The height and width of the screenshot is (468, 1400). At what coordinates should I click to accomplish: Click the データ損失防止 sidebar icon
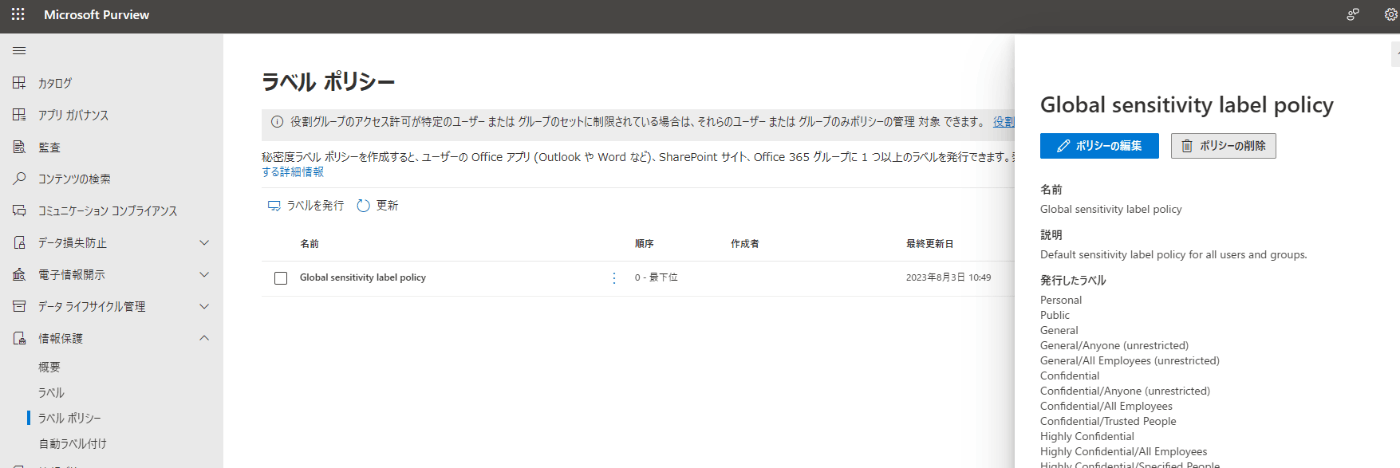19,243
